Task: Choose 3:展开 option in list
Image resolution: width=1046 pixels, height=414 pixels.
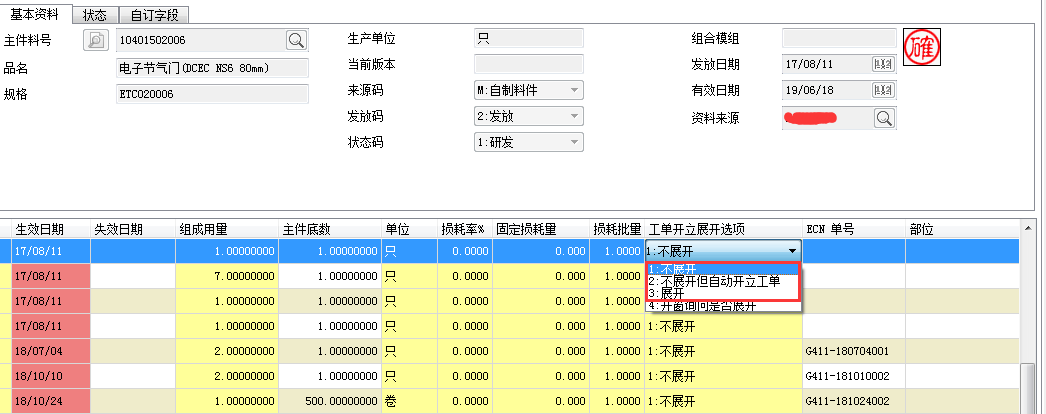Action: coord(723,293)
